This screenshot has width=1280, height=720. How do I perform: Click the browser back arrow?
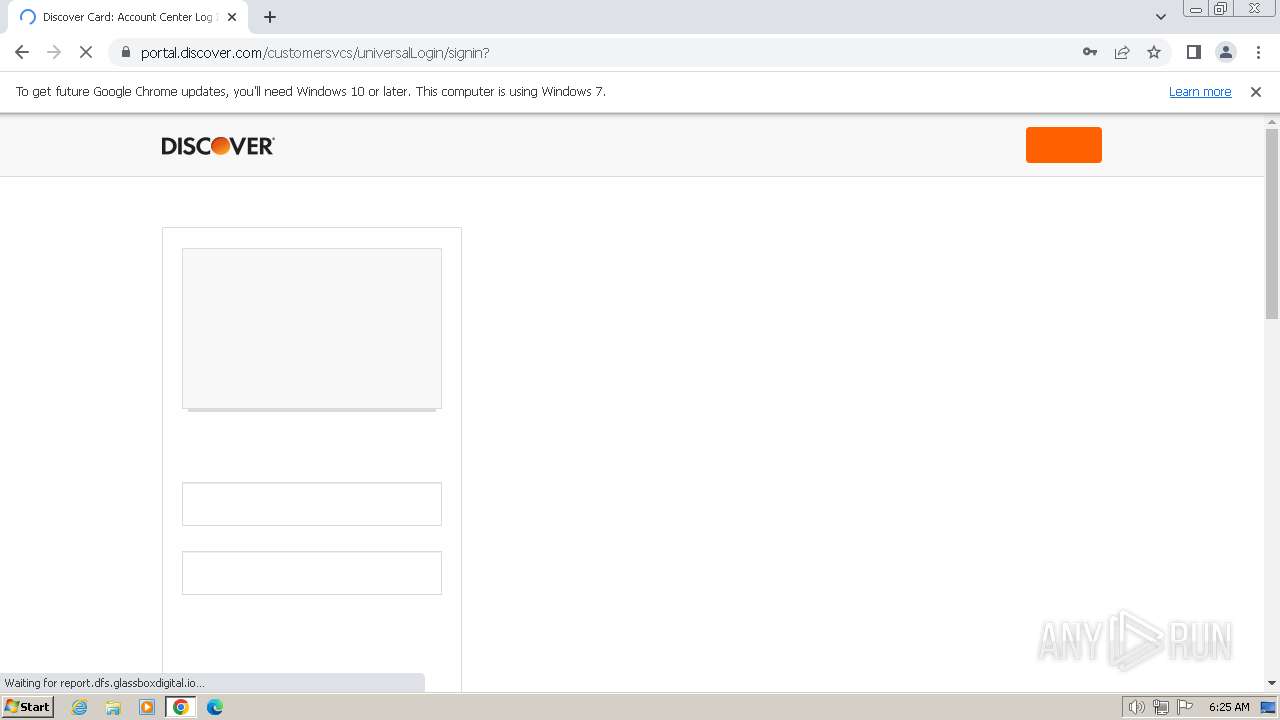click(x=22, y=52)
